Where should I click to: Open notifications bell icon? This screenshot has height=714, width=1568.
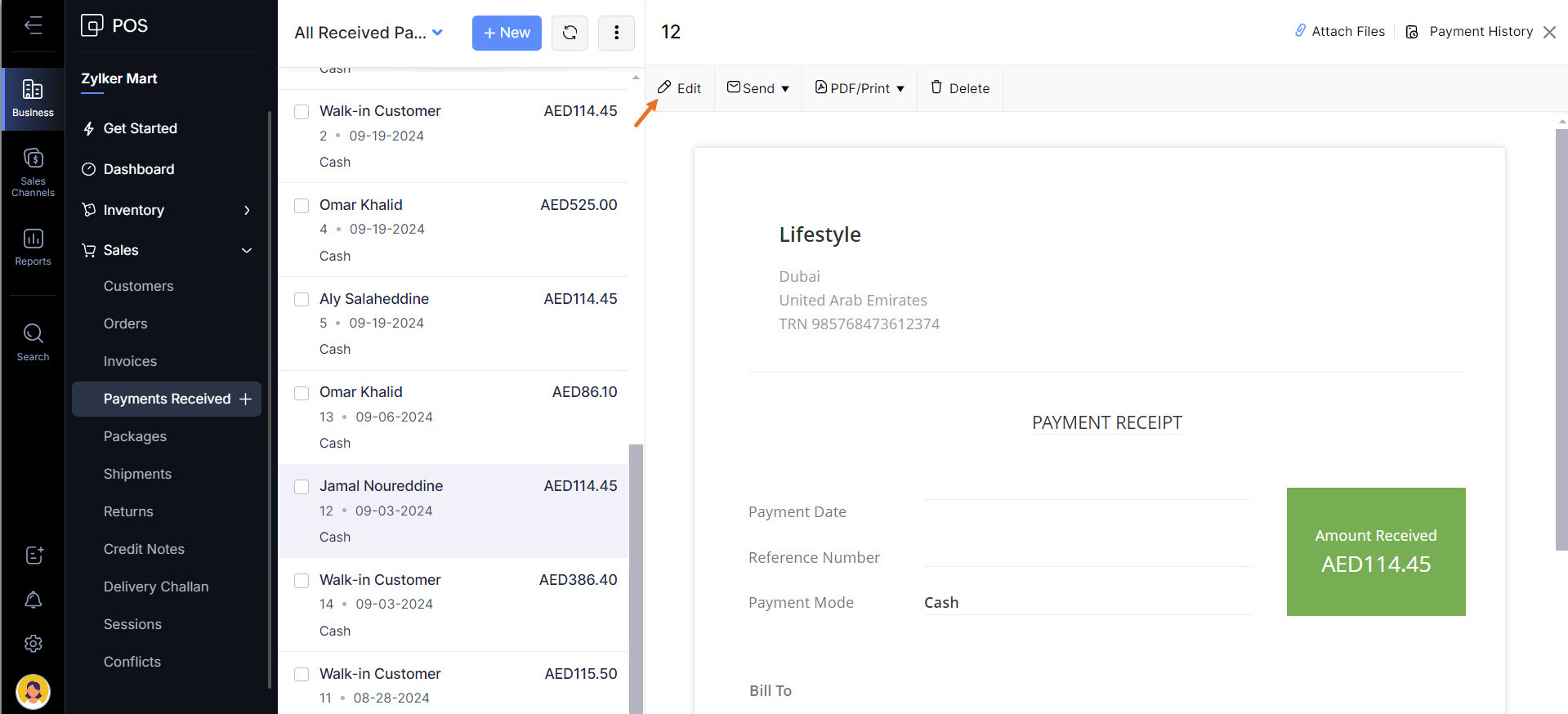[x=33, y=600]
